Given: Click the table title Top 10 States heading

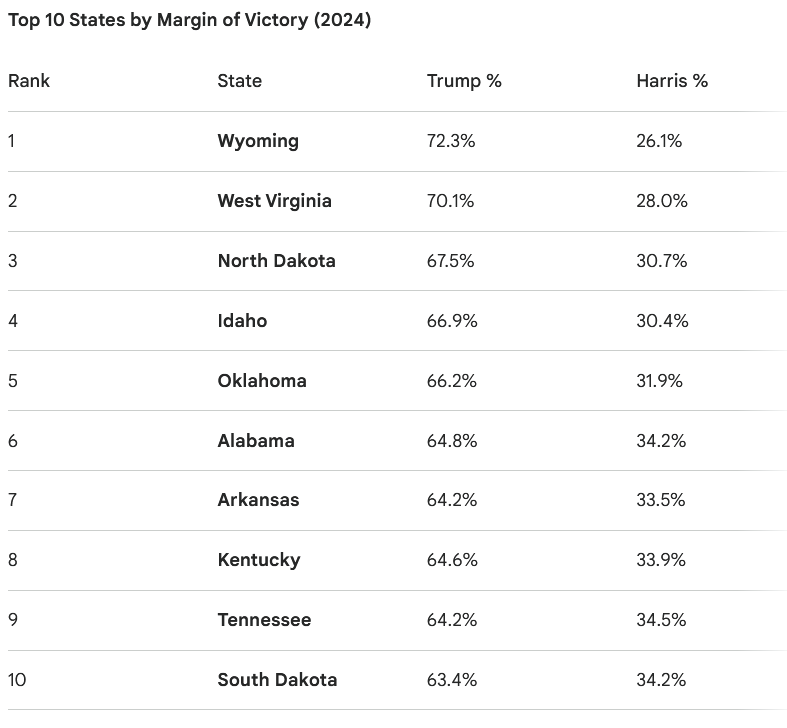Looking at the screenshot, I should 189,20.
